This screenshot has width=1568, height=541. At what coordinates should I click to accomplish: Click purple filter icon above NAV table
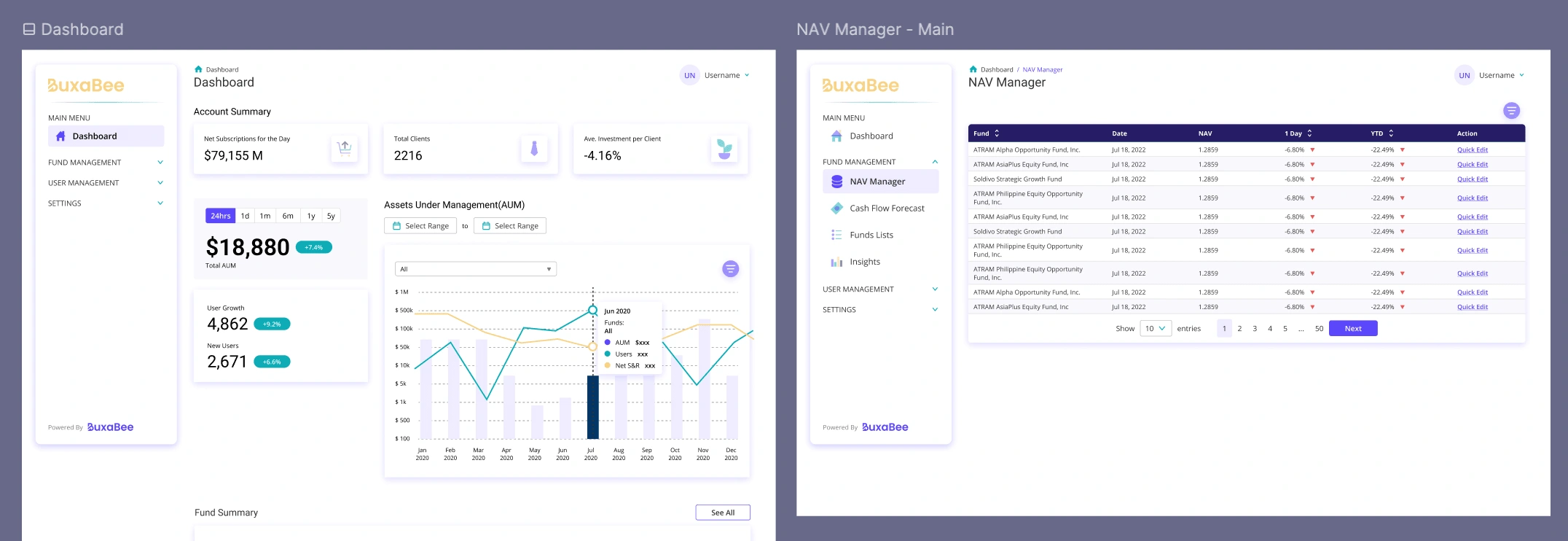point(1511,111)
